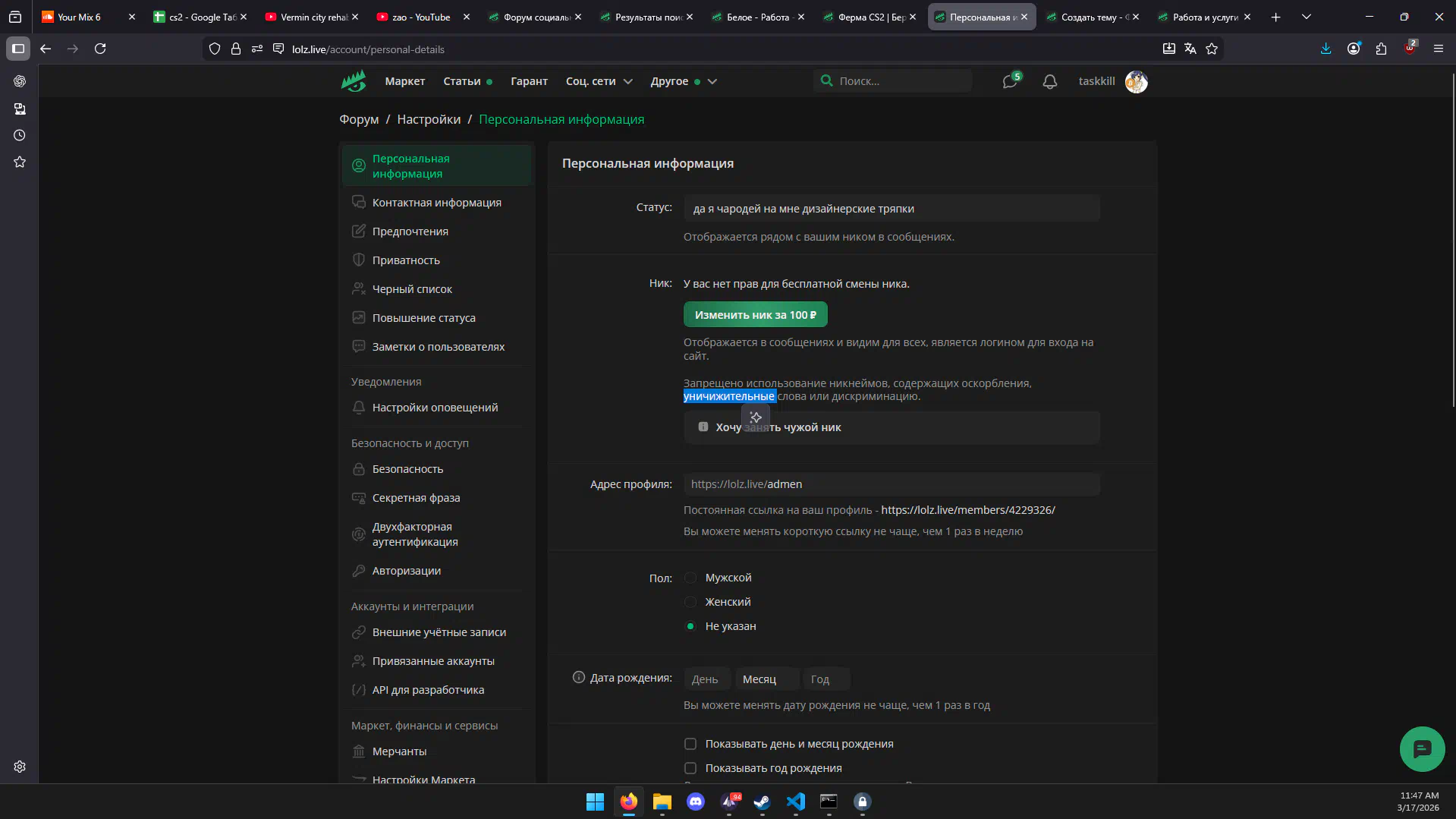Viewport: 1456px width, 819px height.
Task: Open the browser translate page icon
Action: (x=1190, y=49)
